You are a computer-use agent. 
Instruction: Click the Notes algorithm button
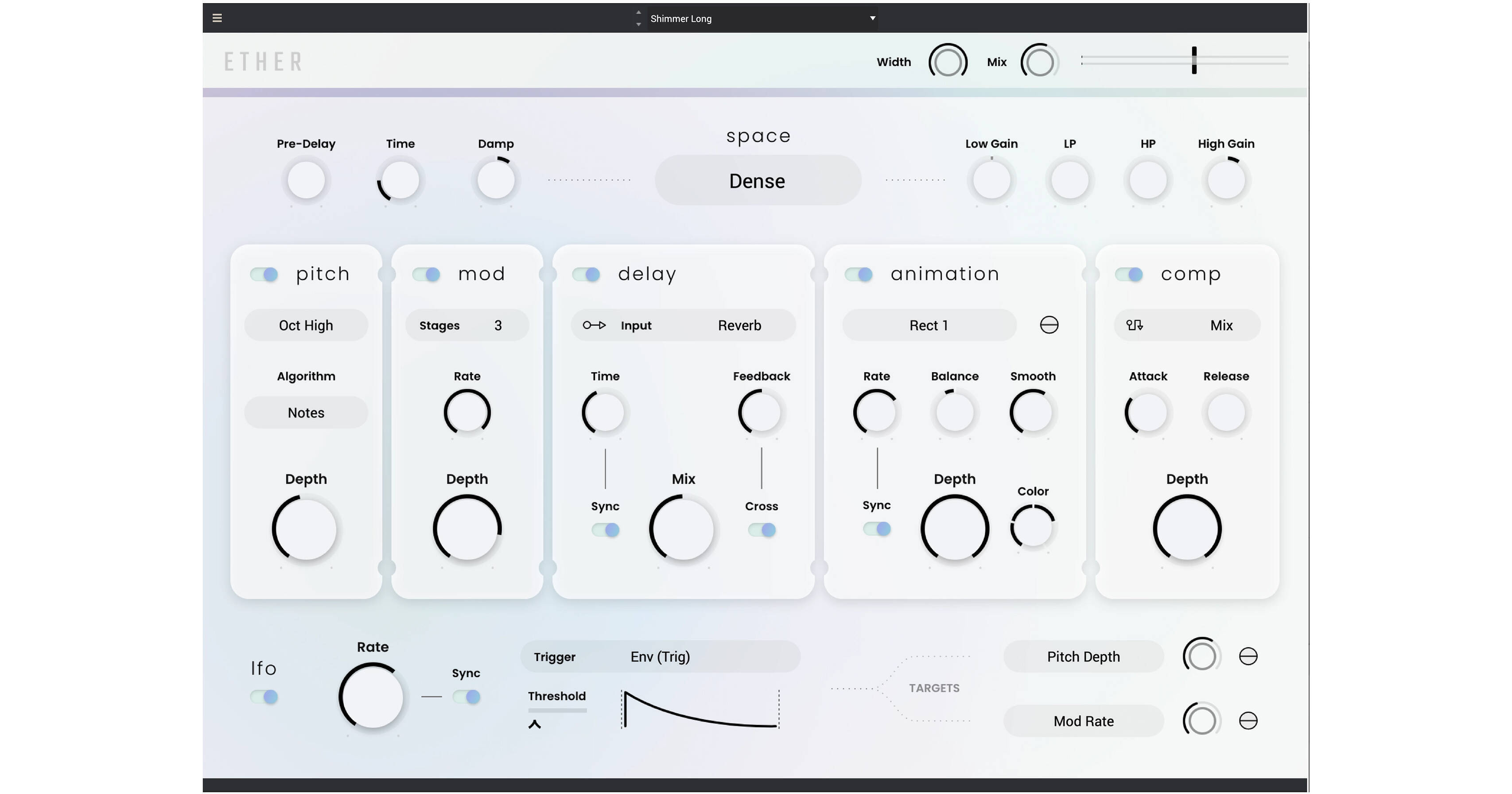coord(306,413)
